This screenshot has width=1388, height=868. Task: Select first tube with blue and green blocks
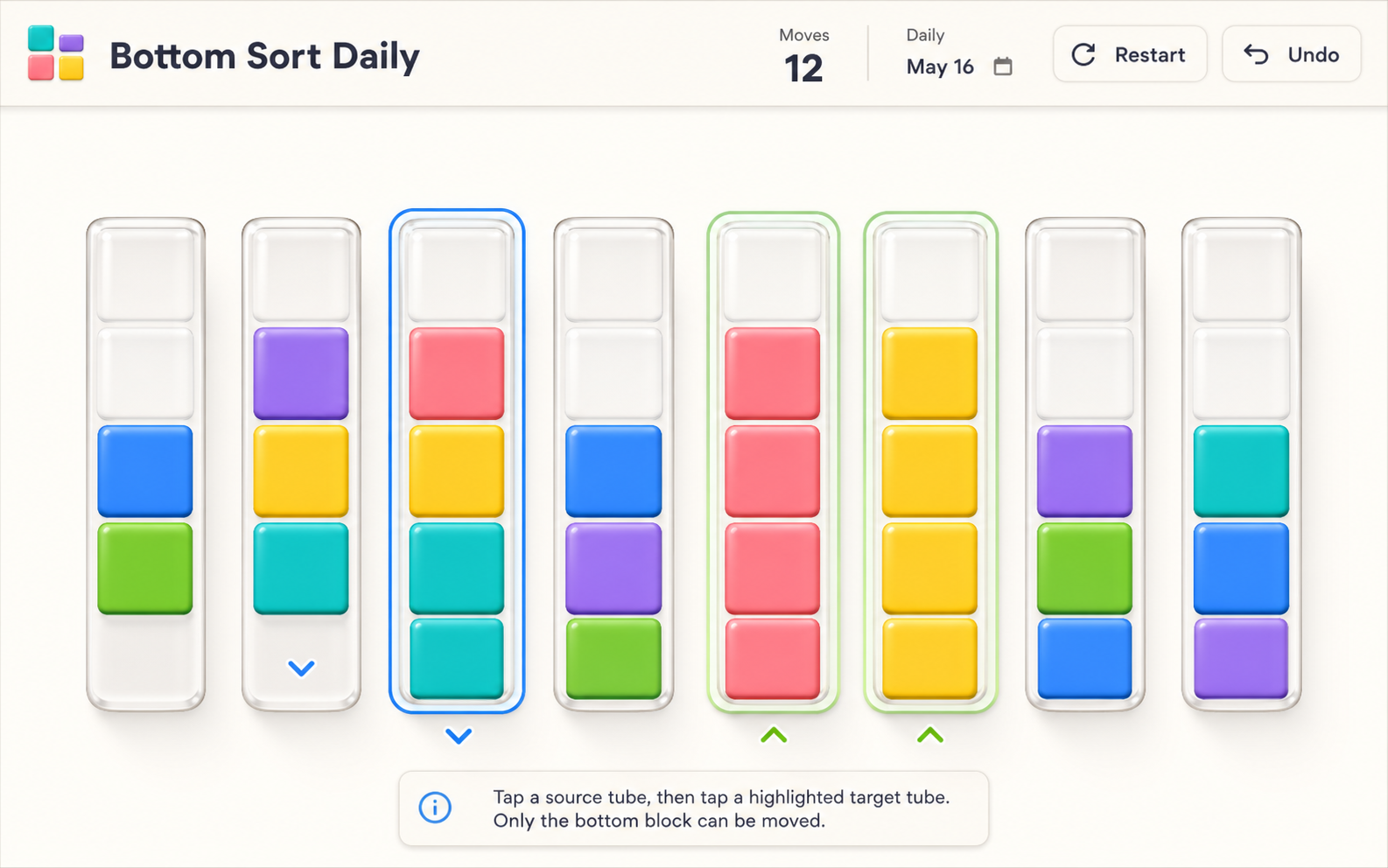tap(145, 464)
